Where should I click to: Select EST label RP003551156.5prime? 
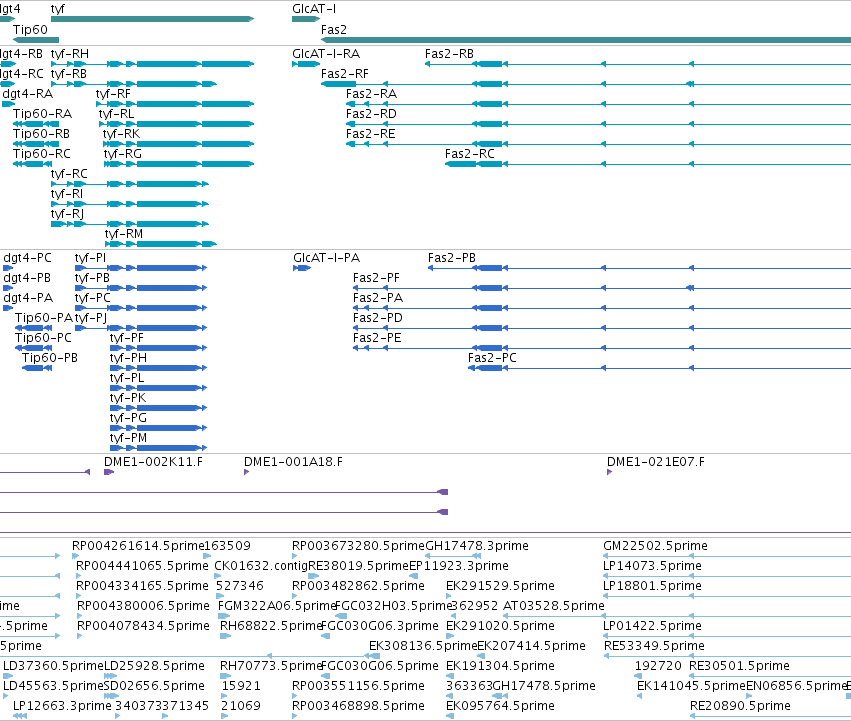coord(358,686)
